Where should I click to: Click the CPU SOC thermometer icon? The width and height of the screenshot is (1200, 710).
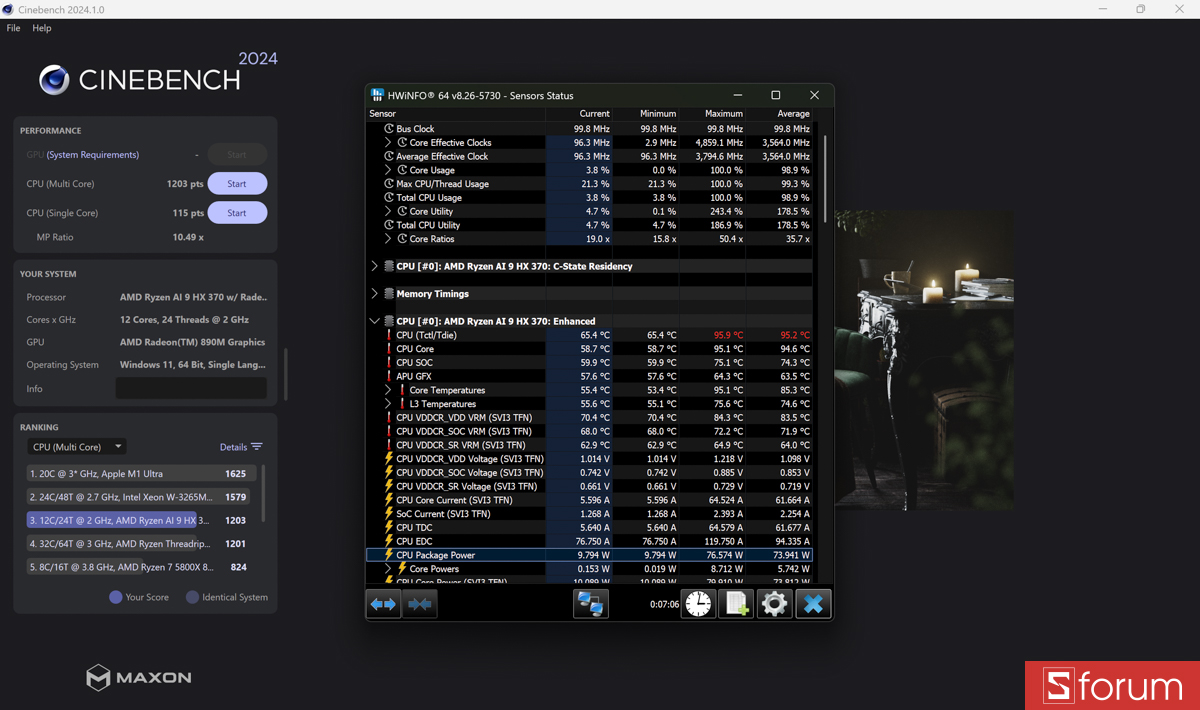[x=389, y=363]
